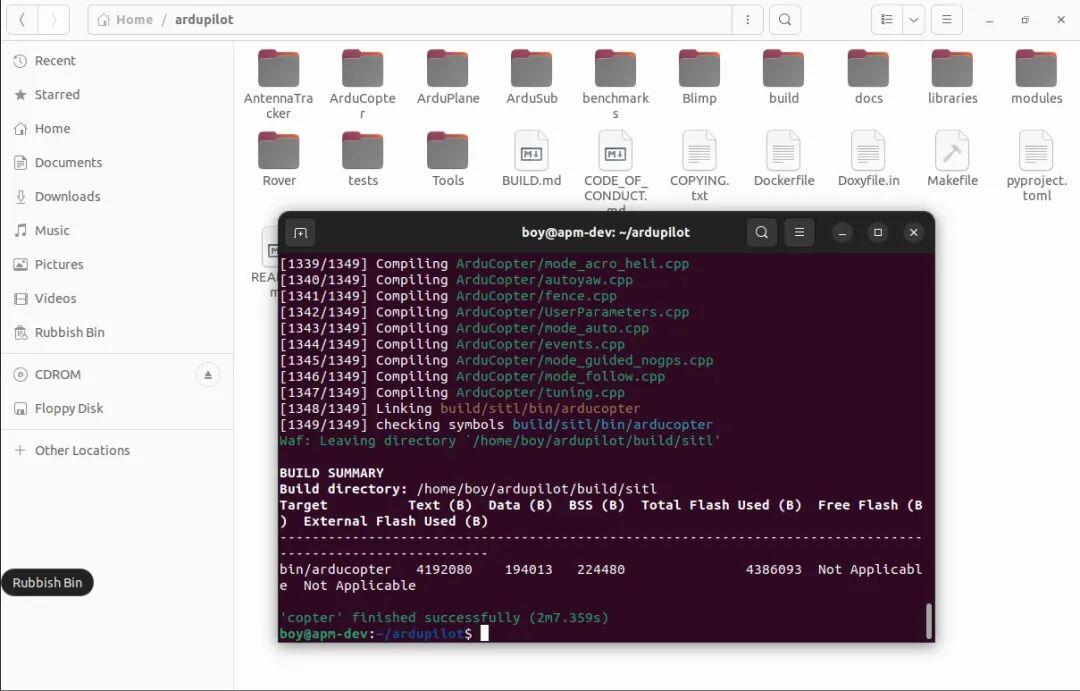
Task: Click 'ArduCopter/tuning.cpp' in terminal output
Action: (540, 393)
